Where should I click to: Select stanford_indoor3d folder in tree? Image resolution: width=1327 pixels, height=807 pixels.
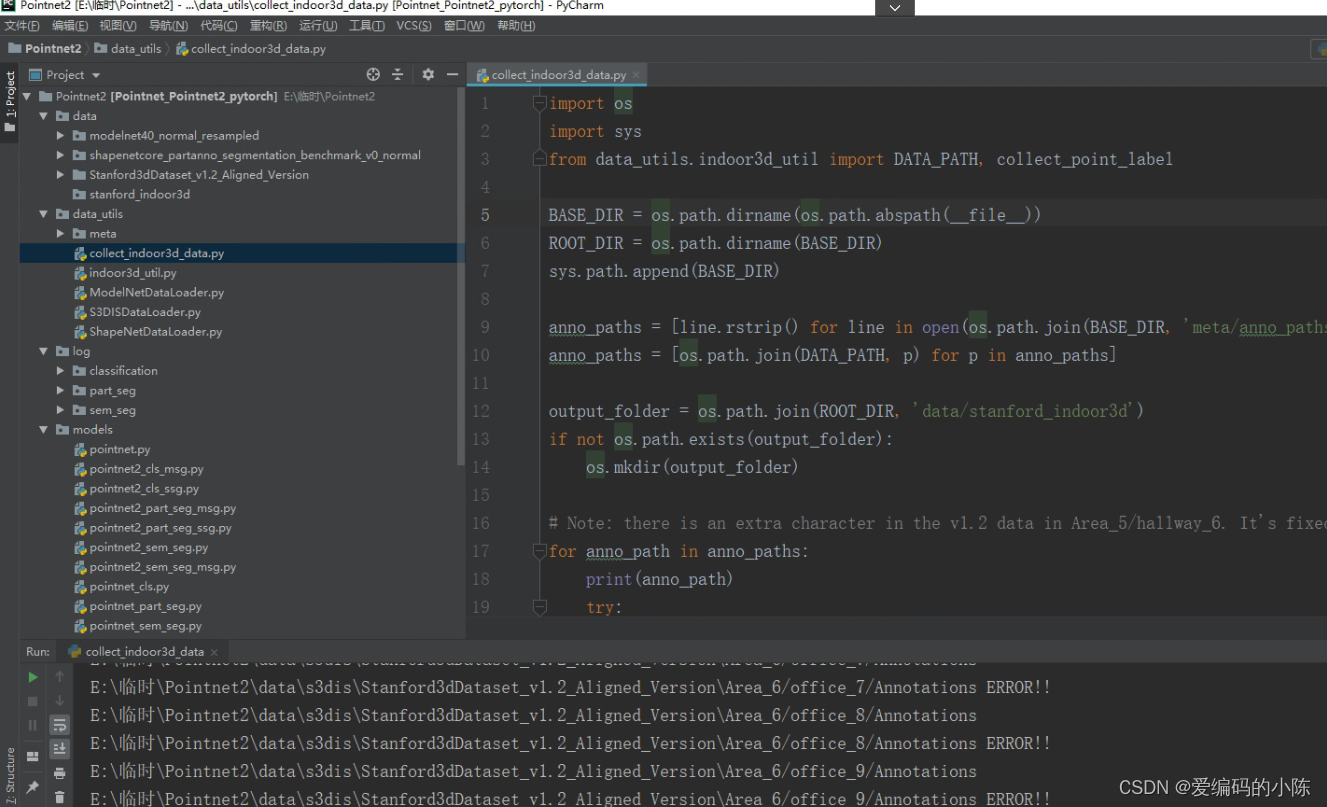click(139, 194)
